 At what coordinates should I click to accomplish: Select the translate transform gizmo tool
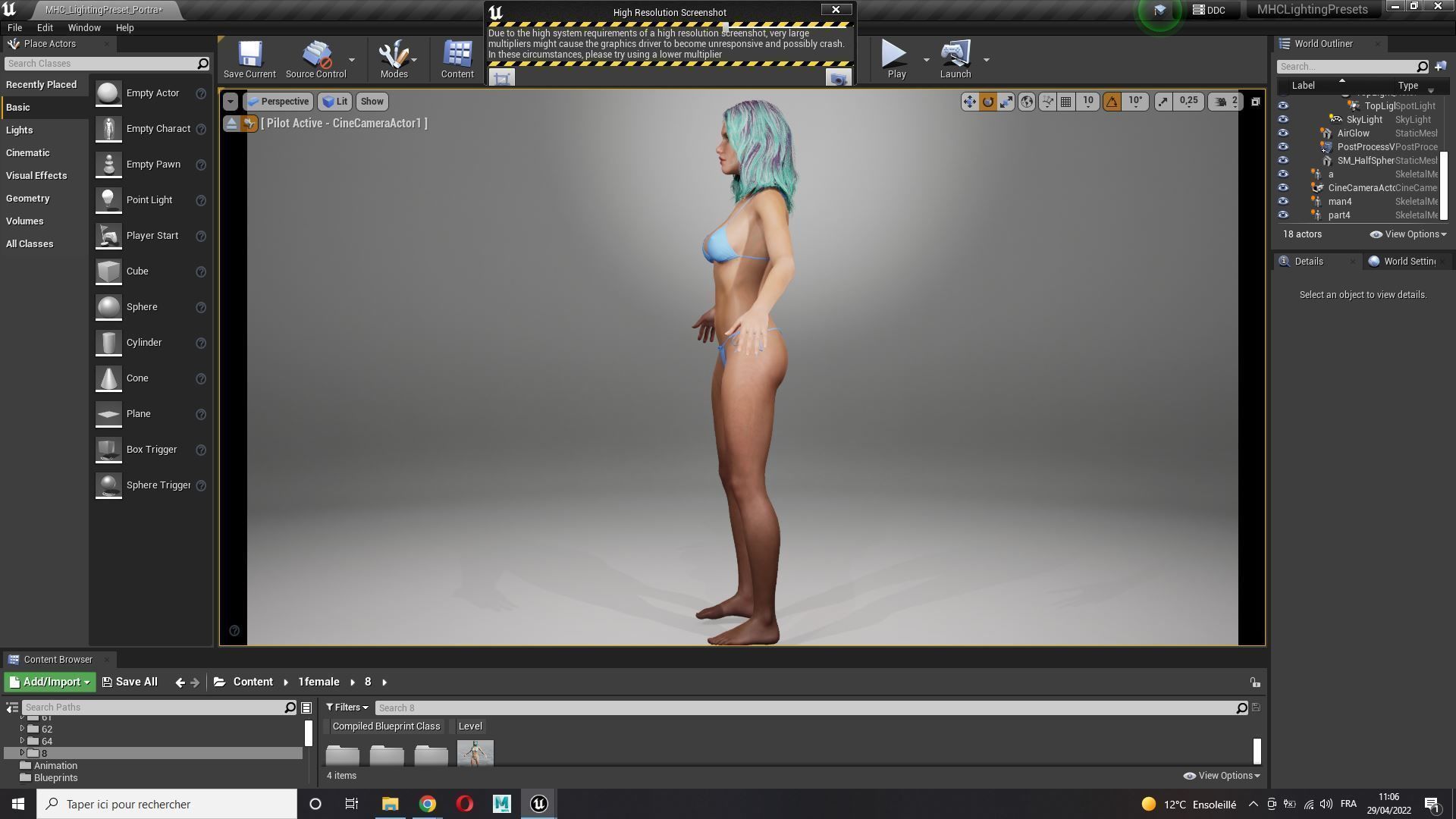point(969,102)
